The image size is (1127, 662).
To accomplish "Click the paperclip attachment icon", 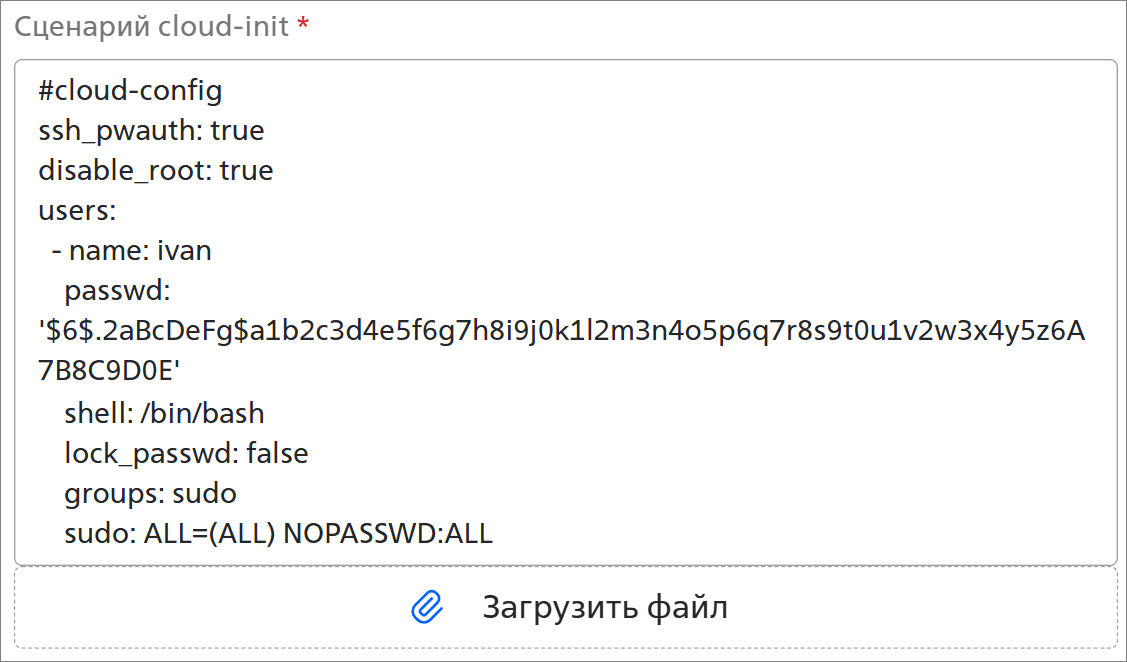I will 427,607.
